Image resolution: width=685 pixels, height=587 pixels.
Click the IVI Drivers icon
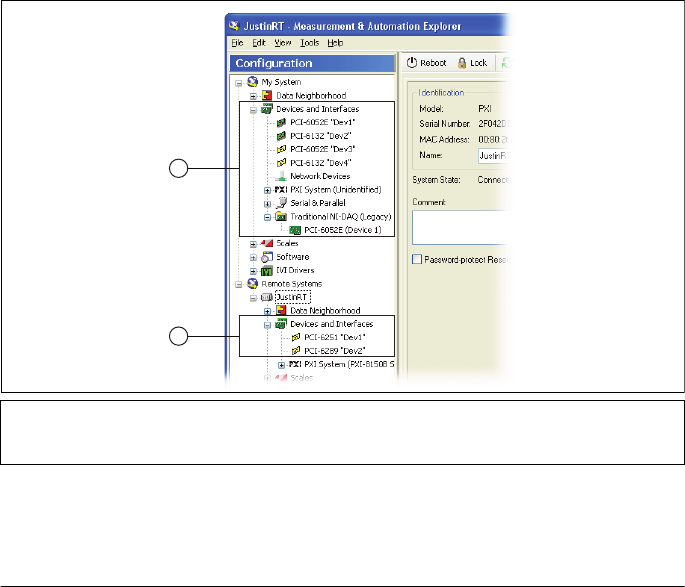(x=267, y=271)
